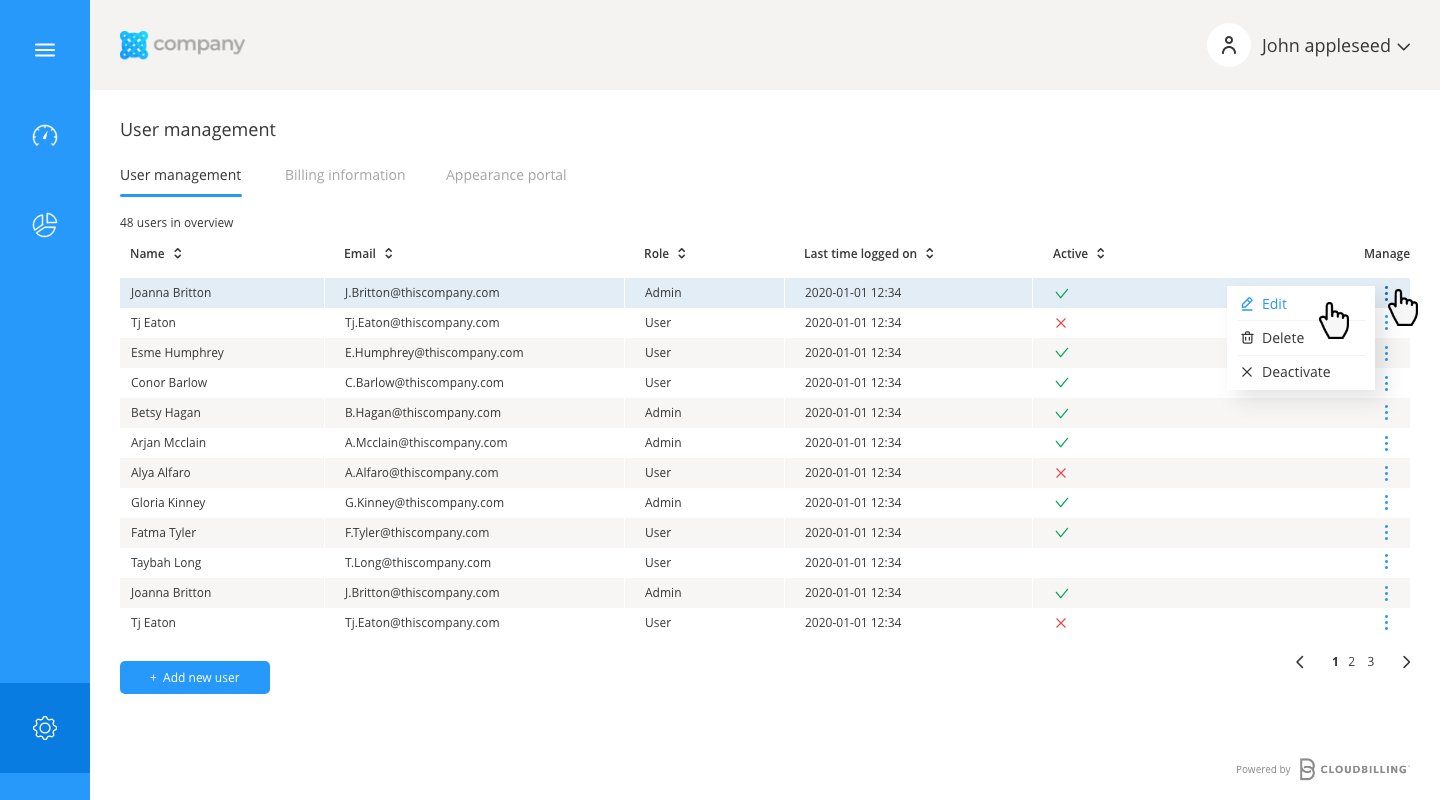
Task: Open the manage dots for Gloria Kinney
Action: point(1386,503)
